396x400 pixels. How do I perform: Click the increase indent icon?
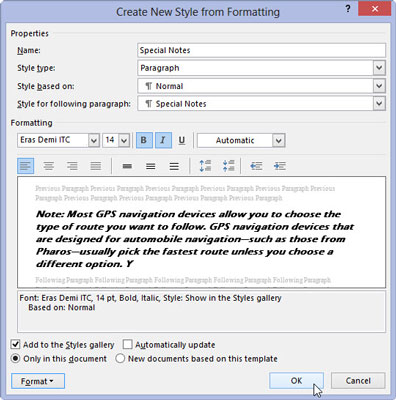click(x=280, y=166)
